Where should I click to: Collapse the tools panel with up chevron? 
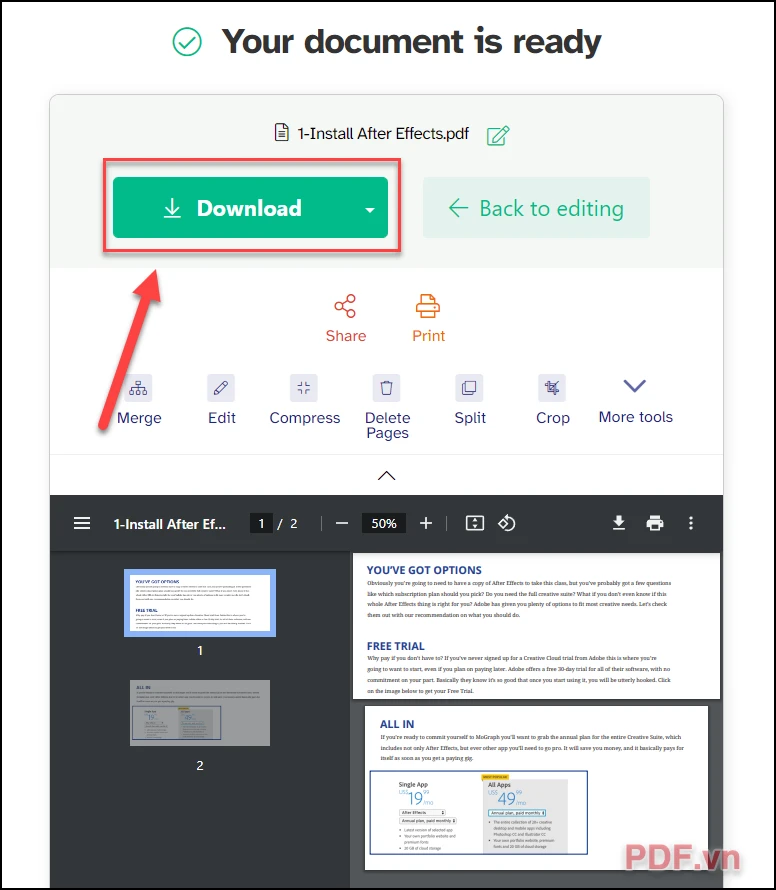click(387, 476)
